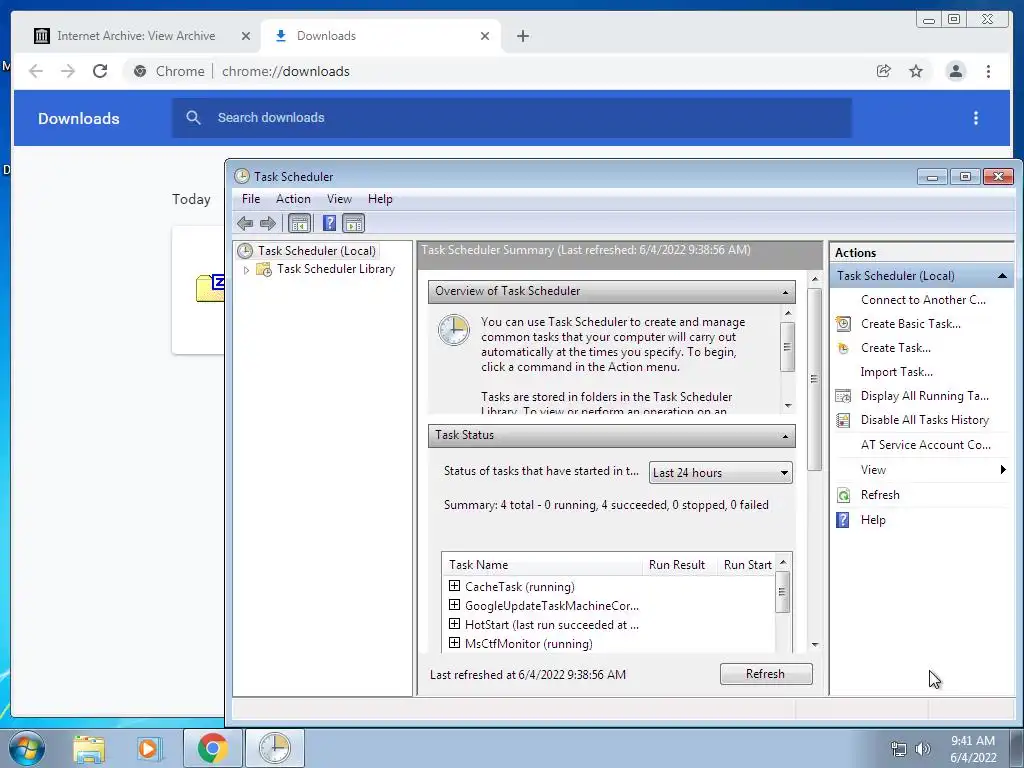Click the overview text scrollbar down arrow
Viewport: 1024px width, 768px height.
788,406
